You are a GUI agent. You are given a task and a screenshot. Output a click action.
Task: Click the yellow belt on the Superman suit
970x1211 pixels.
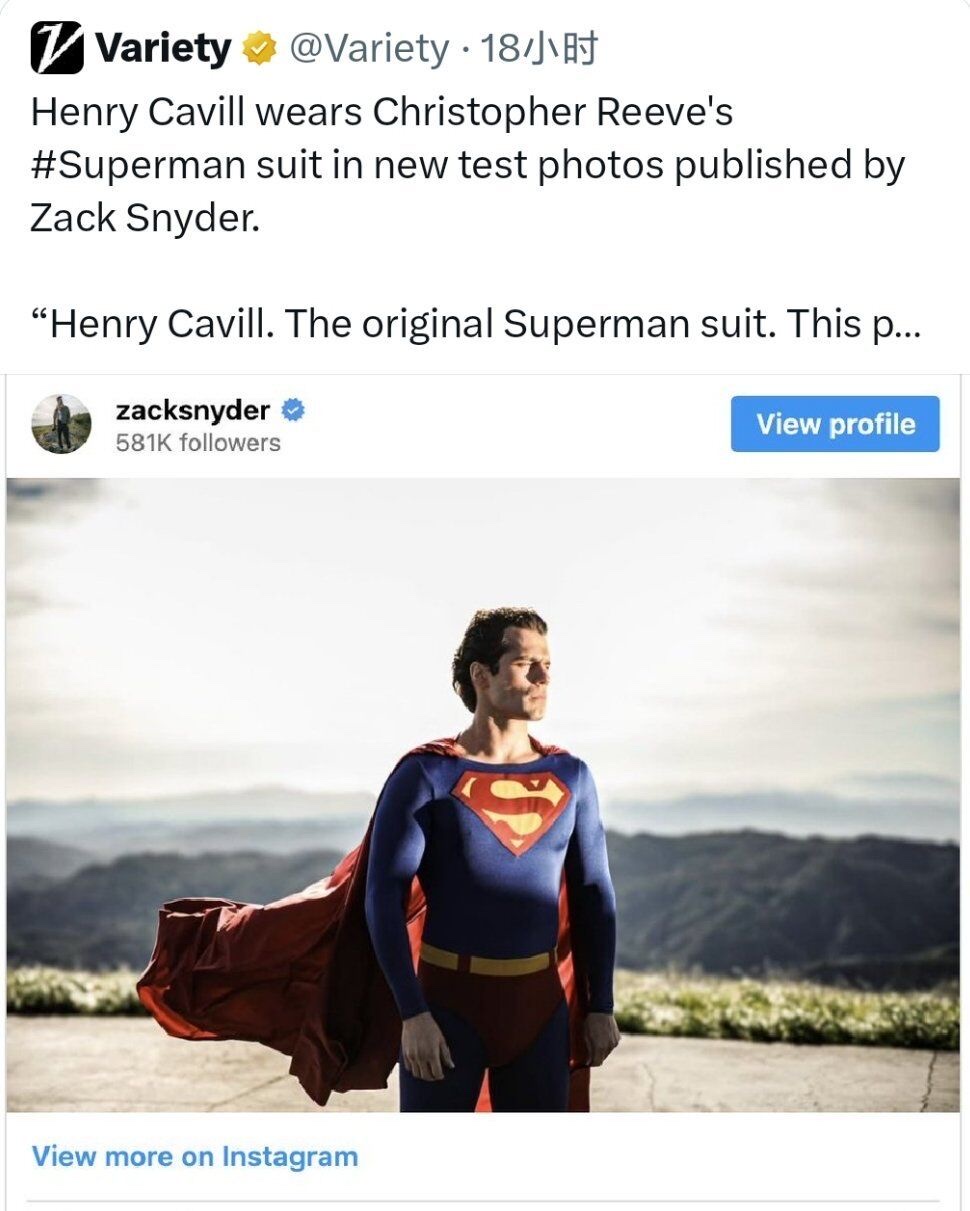click(x=487, y=960)
